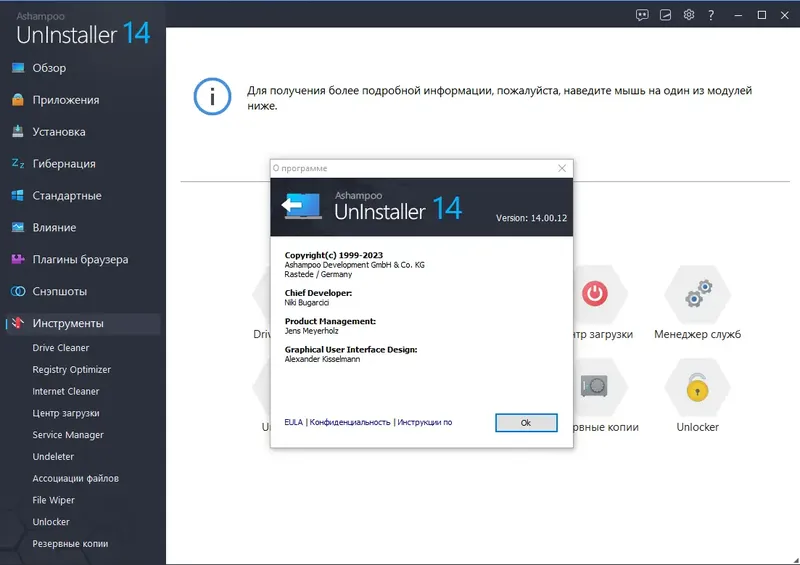Open the Снэпшоты section
The height and width of the screenshot is (565, 800).
click(60, 291)
